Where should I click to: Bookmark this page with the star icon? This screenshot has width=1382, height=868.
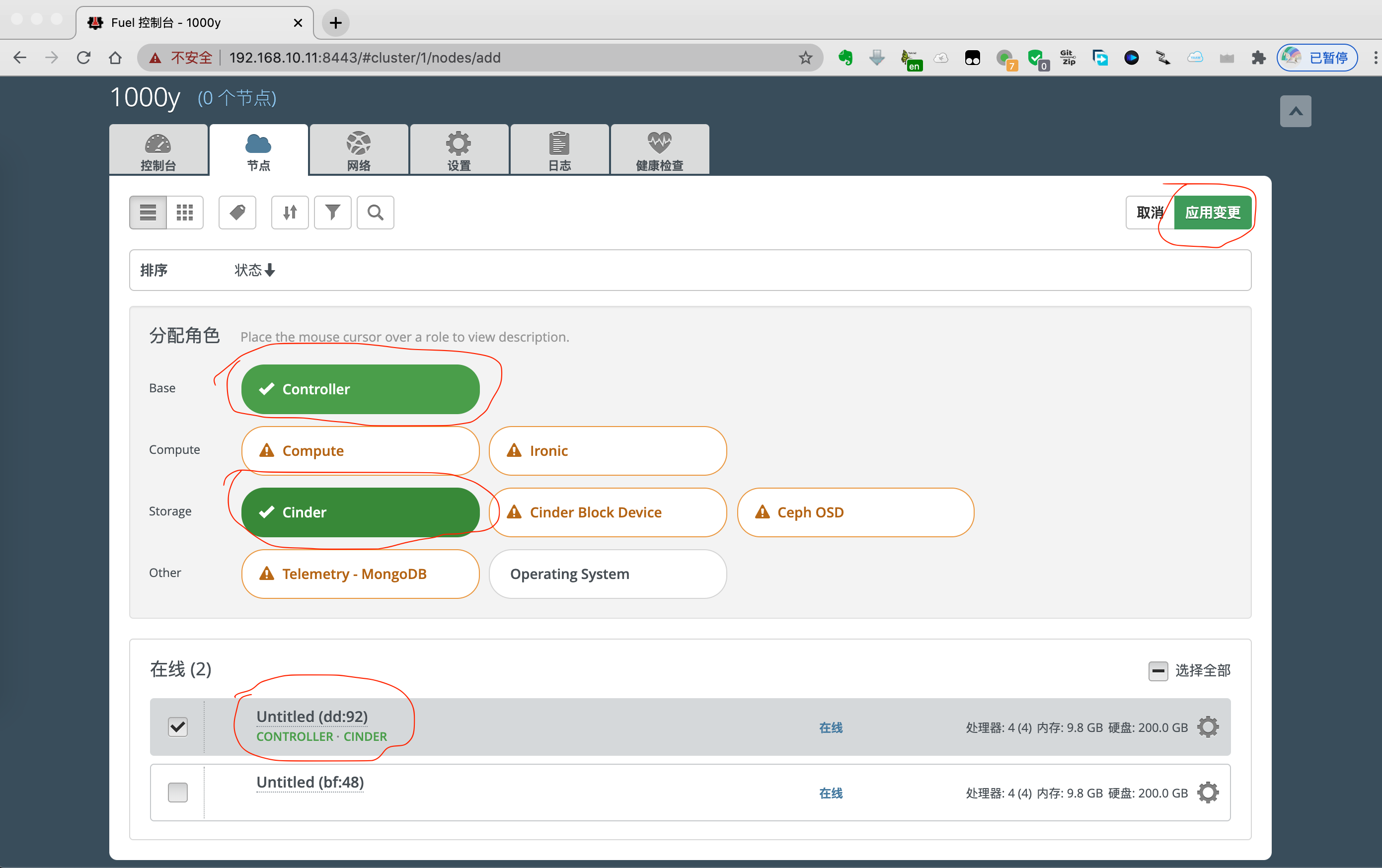click(805, 58)
